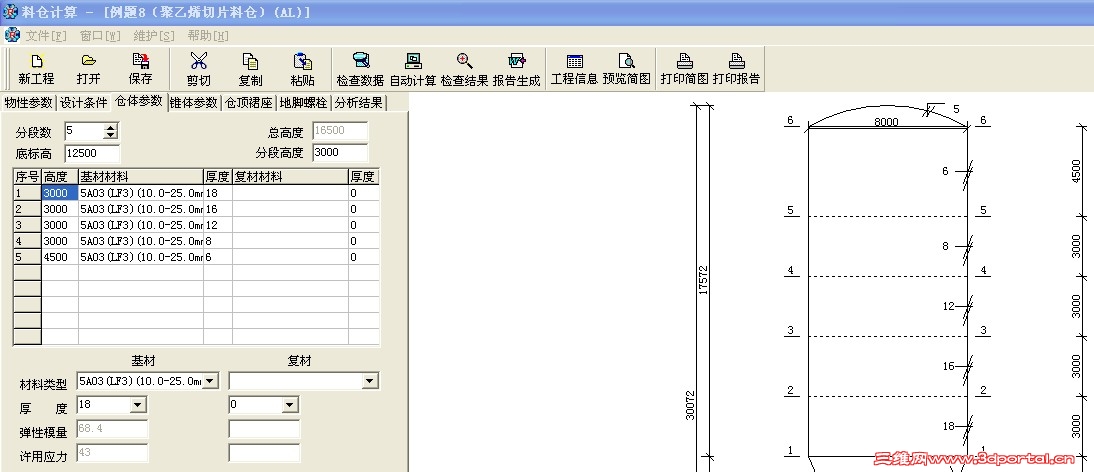Save the project with 保存 icon
Screen dimensions: 1094x472
(140, 68)
